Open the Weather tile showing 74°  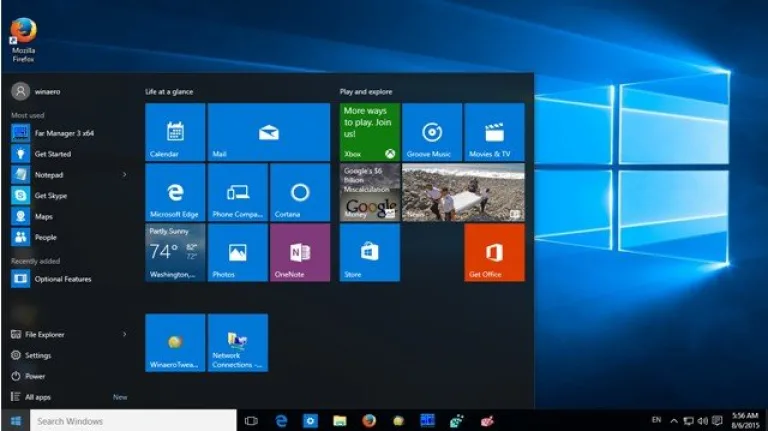[175, 252]
